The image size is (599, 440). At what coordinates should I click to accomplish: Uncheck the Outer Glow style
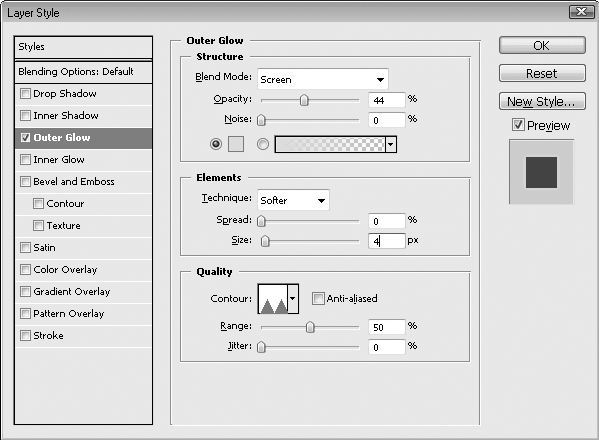25,138
